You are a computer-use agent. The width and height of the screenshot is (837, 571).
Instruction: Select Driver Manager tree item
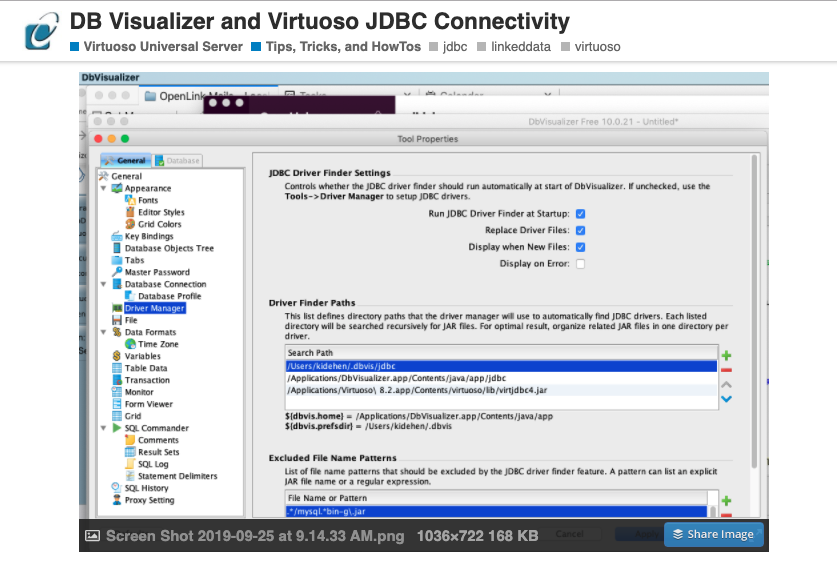[x=155, y=308]
